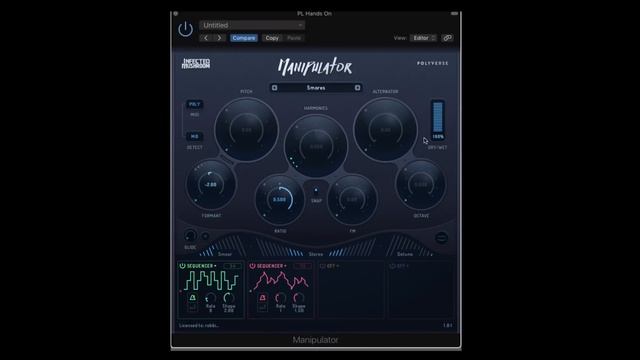This screenshot has height=360, width=640.
Task: Click the Compare button
Action: pos(244,38)
